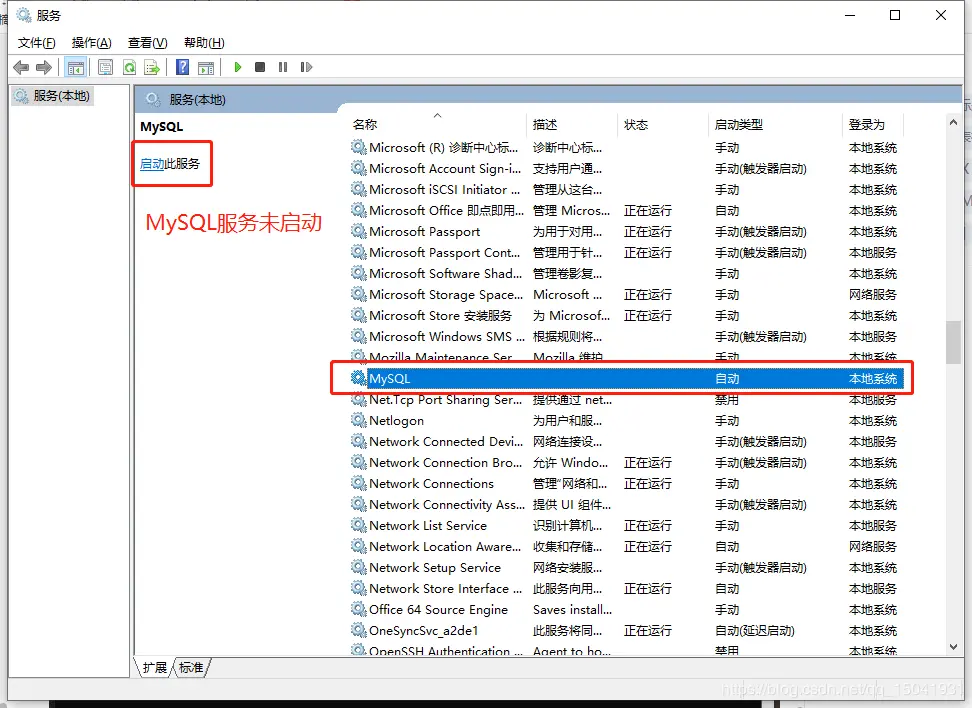
Task: Click the 自动(延迟启动) cell of OneSyncSvc_a2de1
Action: click(754, 631)
